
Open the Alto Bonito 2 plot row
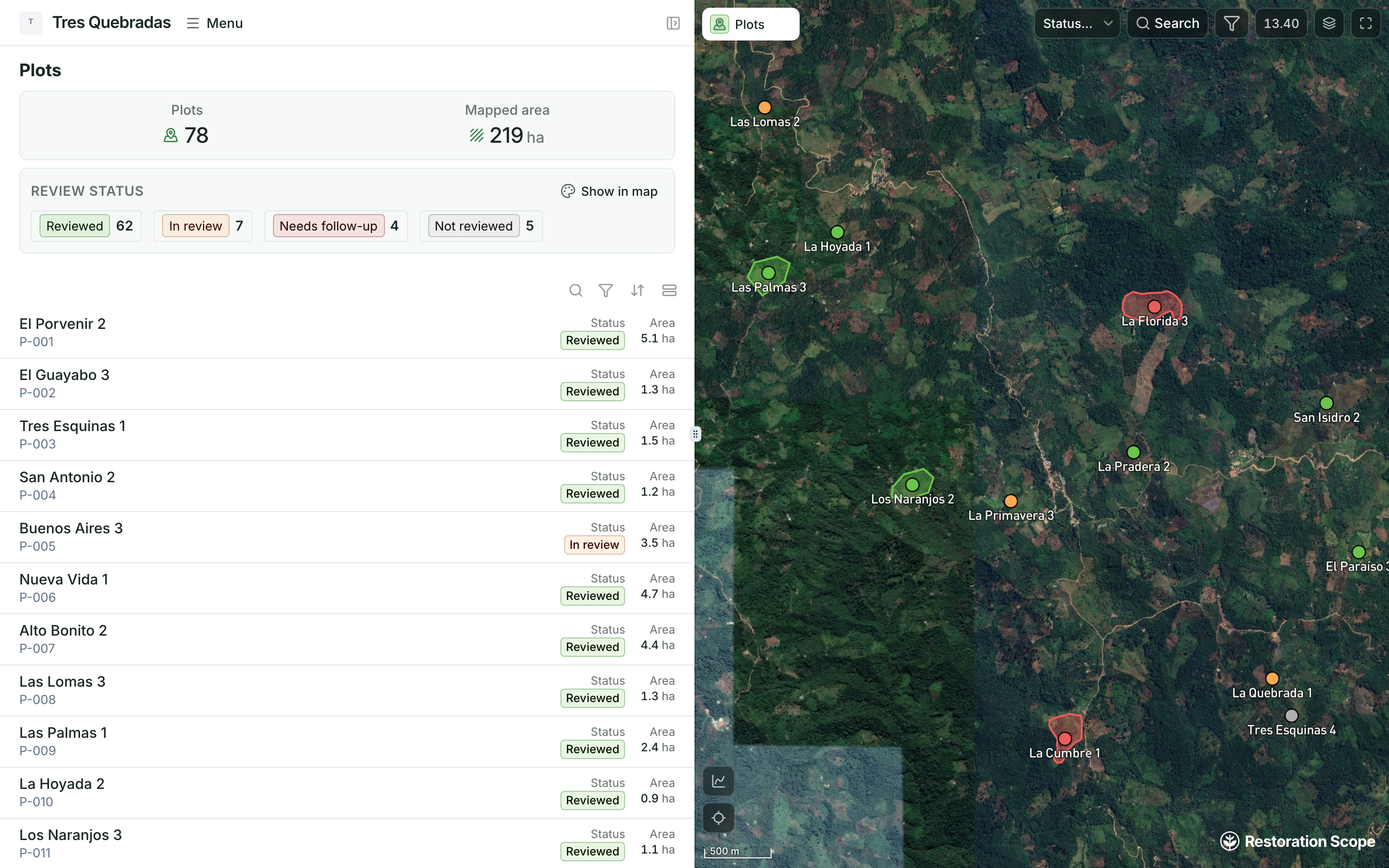[x=347, y=639]
